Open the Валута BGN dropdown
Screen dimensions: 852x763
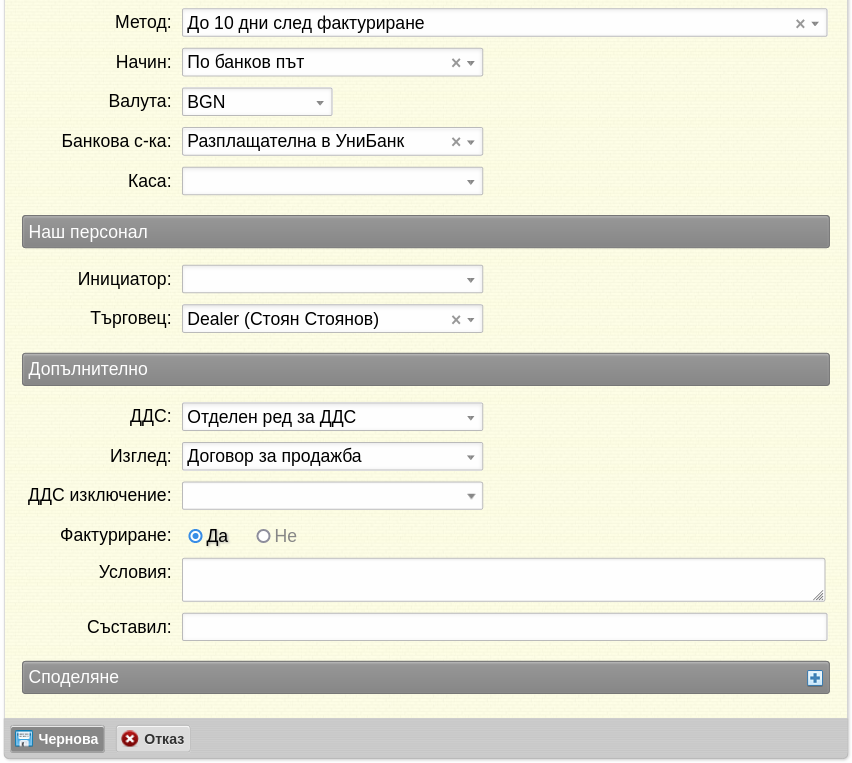coord(257,102)
